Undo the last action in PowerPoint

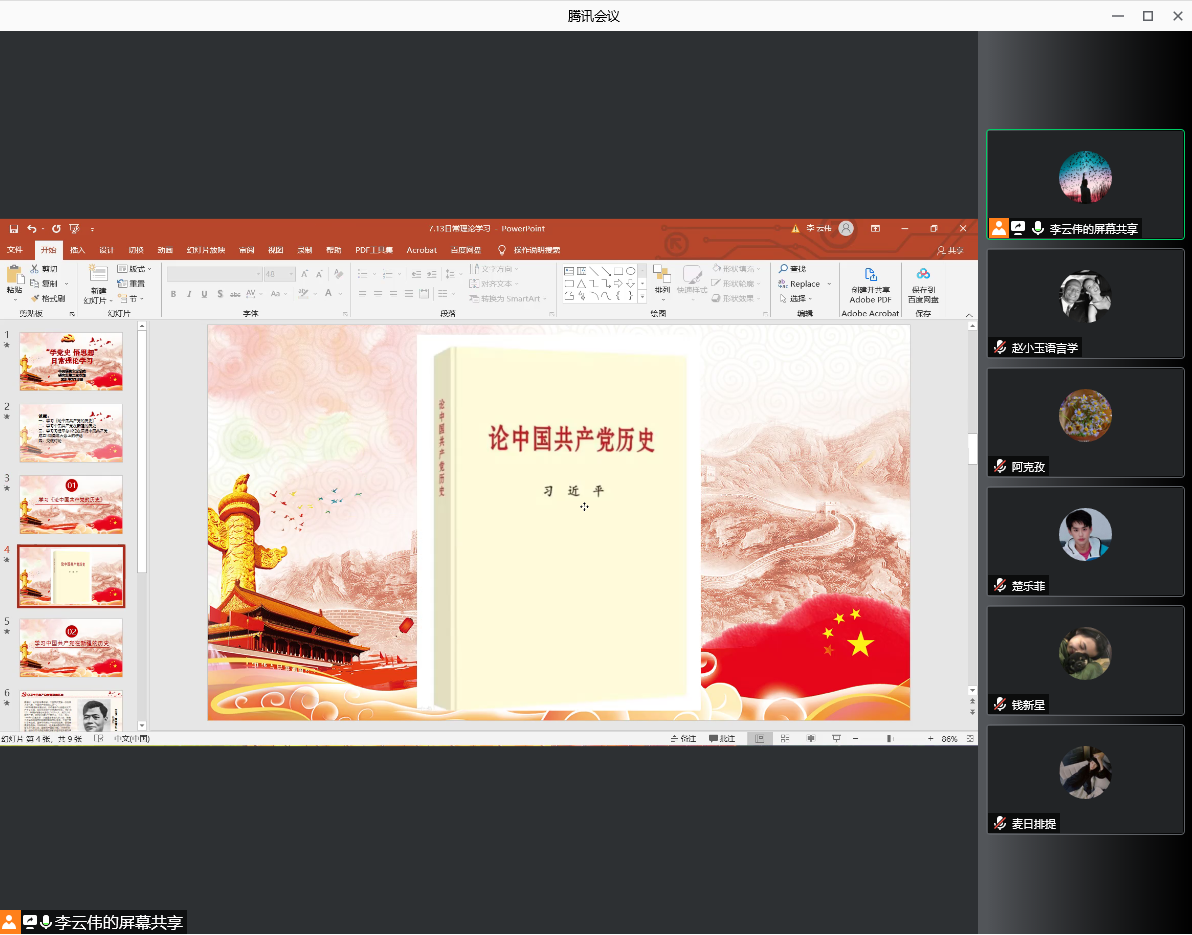pyautogui.click(x=31, y=229)
